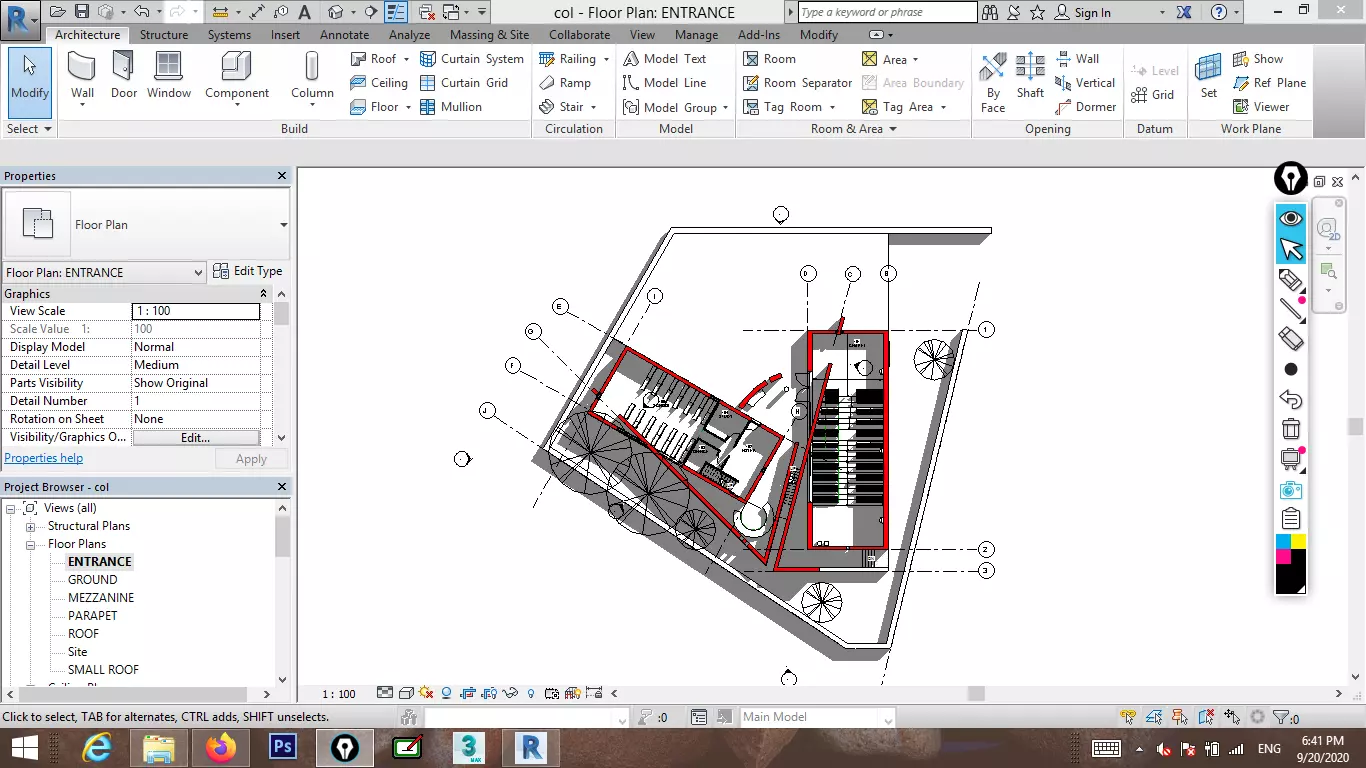The image size is (1366, 768).
Task: Select the Dormer opening tool
Action: 1085,107
